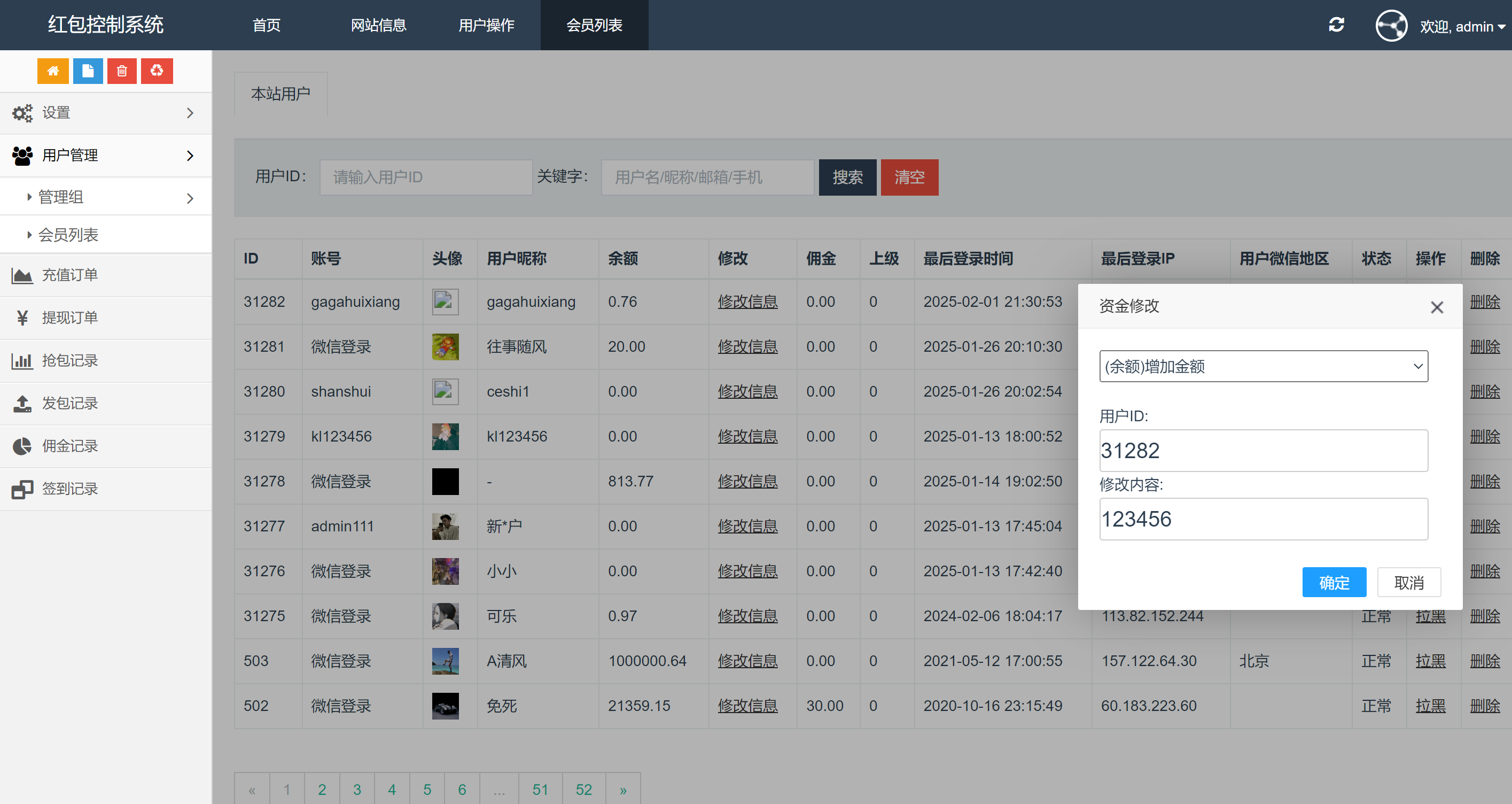Select the 设置 gear icon in sidebar

[22, 113]
